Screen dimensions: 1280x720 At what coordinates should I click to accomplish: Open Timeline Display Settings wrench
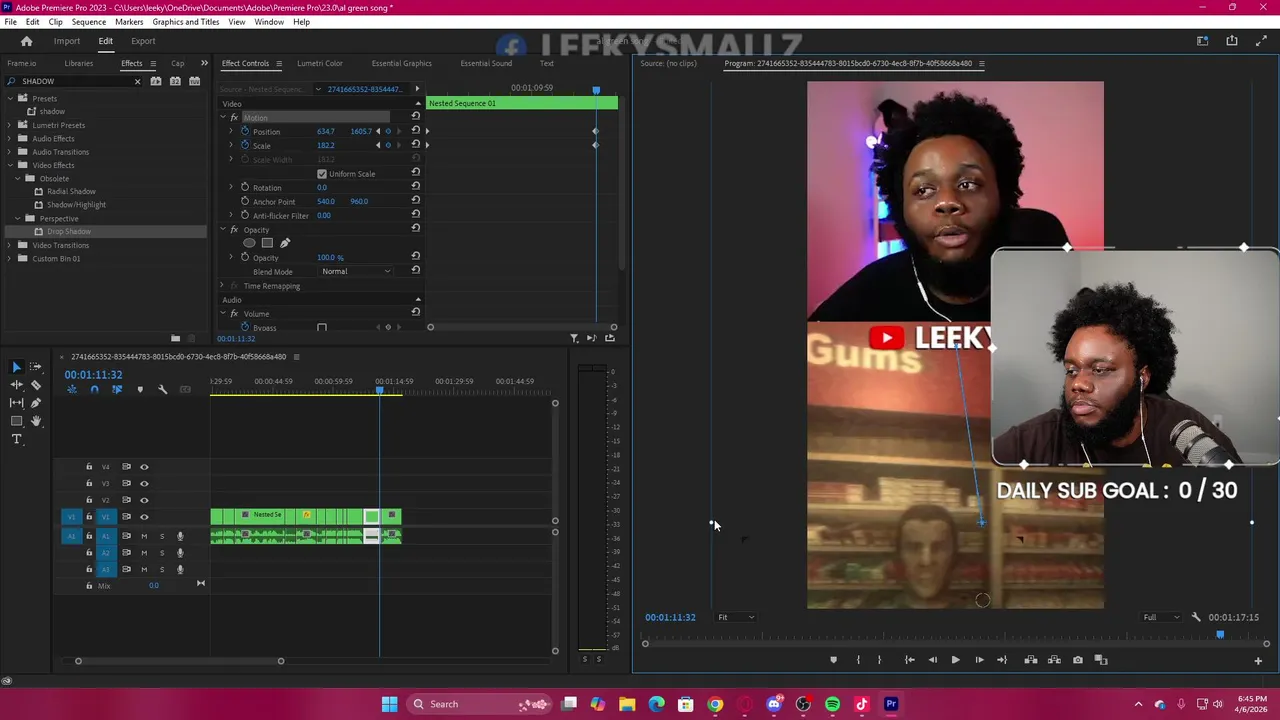(x=163, y=389)
